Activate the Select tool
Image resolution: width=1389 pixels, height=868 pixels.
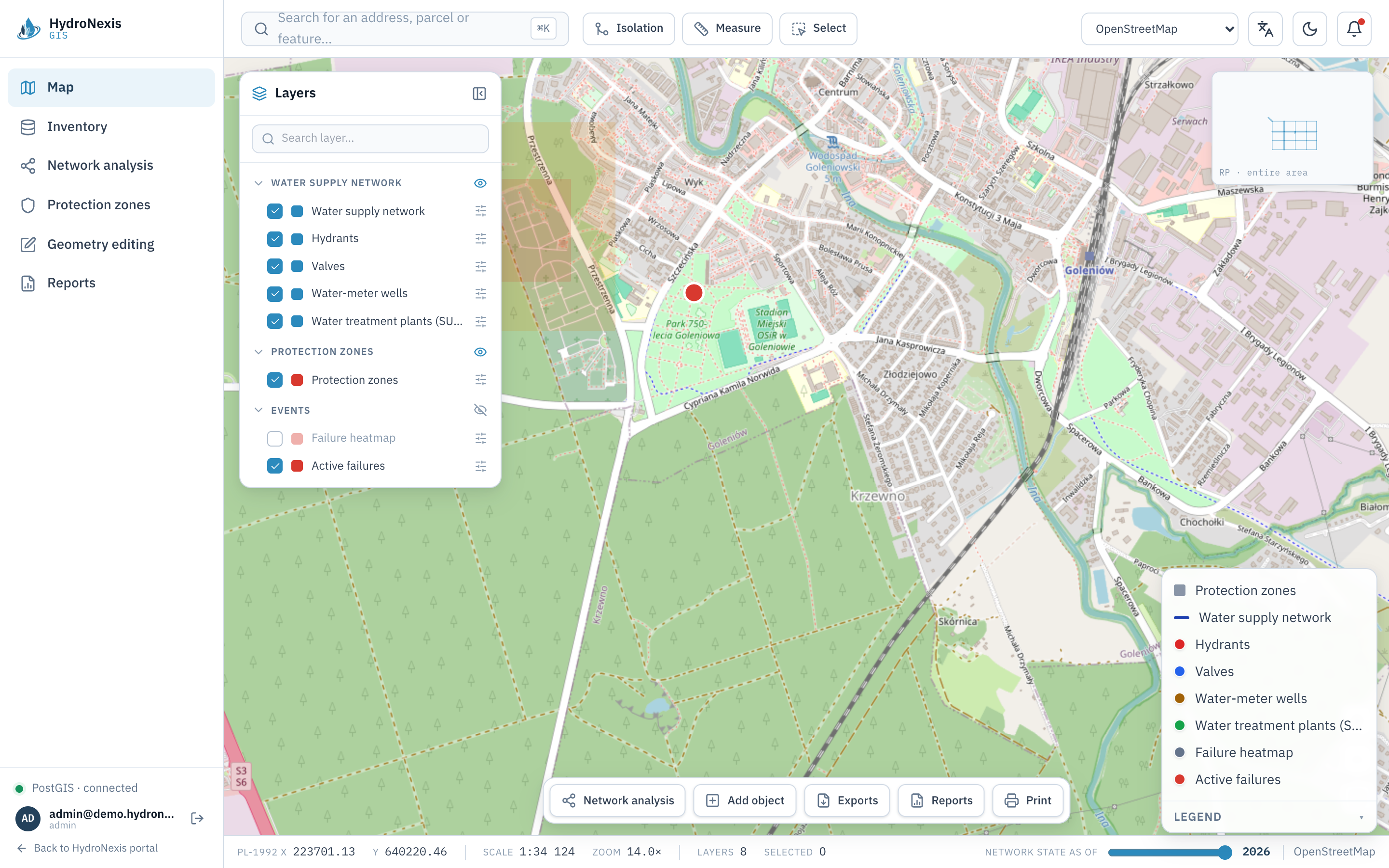point(818,29)
